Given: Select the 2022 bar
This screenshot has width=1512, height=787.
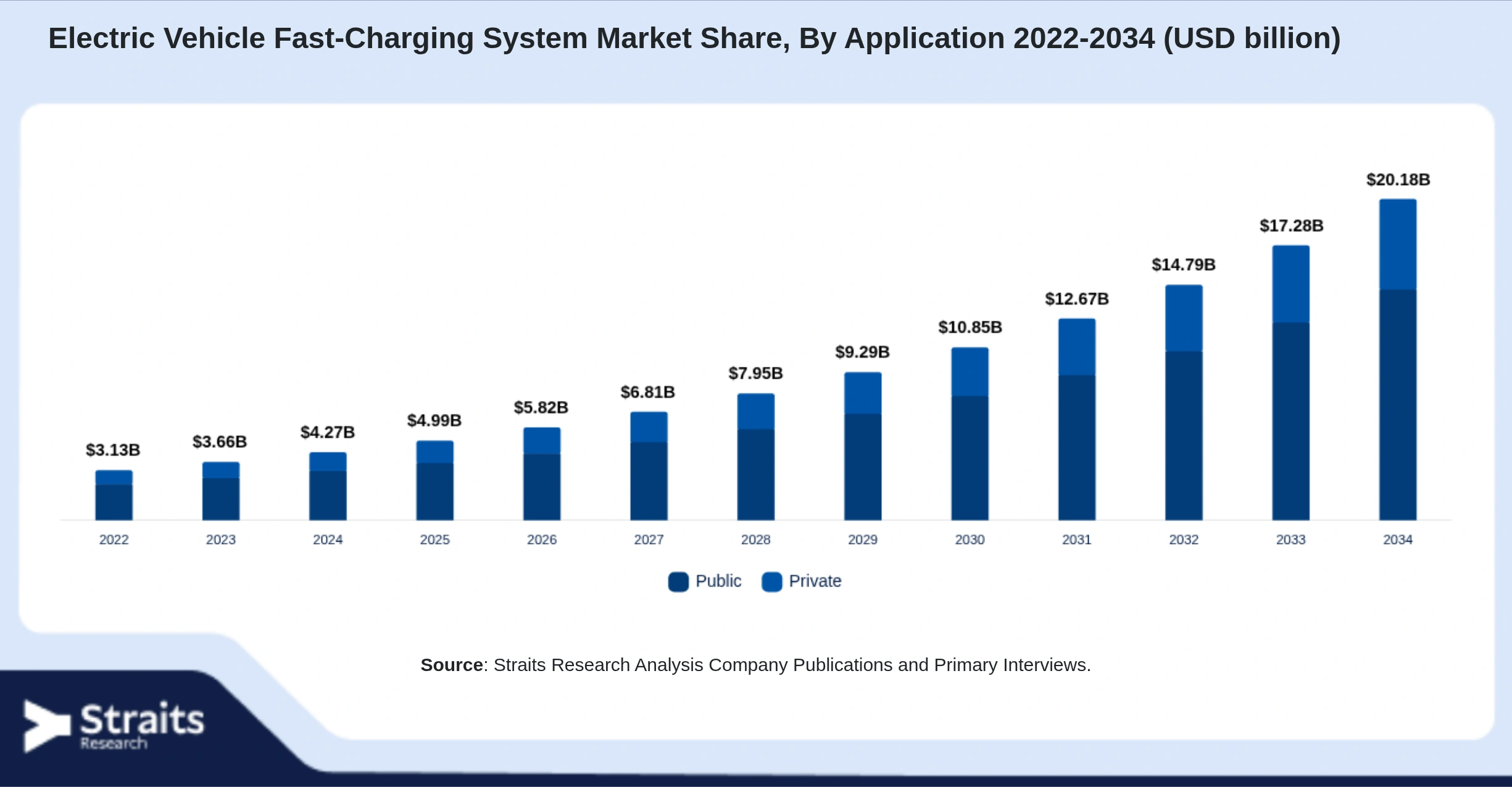Looking at the screenshot, I should (114, 495).
